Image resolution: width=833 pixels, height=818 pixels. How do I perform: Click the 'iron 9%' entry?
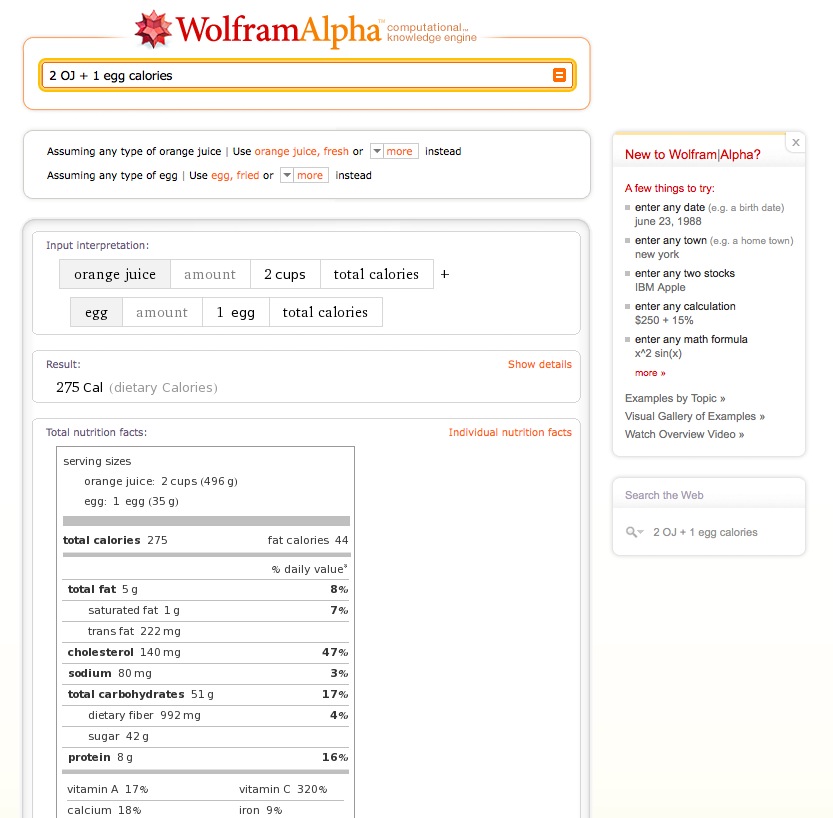(x=260, y=810)
